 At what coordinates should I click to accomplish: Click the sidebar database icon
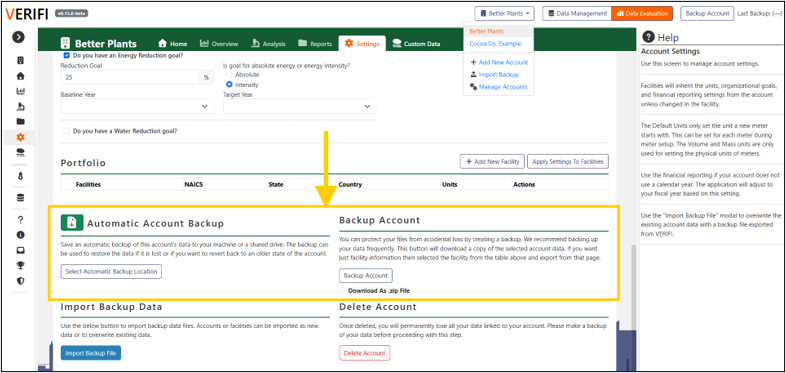pyautogui.click(x=21, y=198)
